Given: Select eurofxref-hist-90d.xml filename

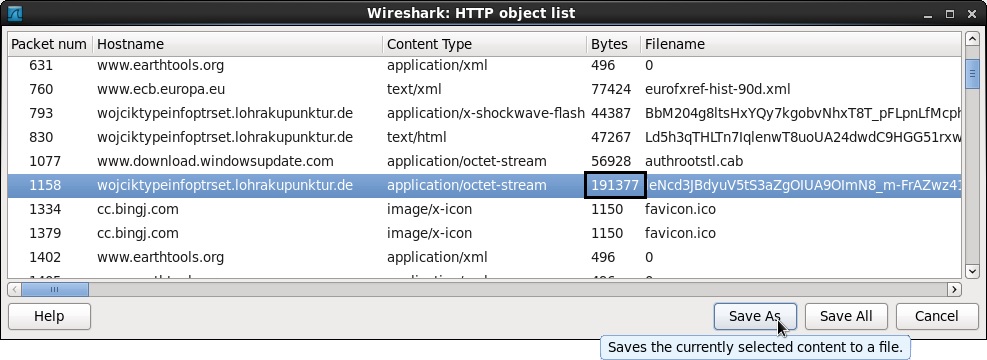Looking at the screenshot, I should [x=718, y=89].
